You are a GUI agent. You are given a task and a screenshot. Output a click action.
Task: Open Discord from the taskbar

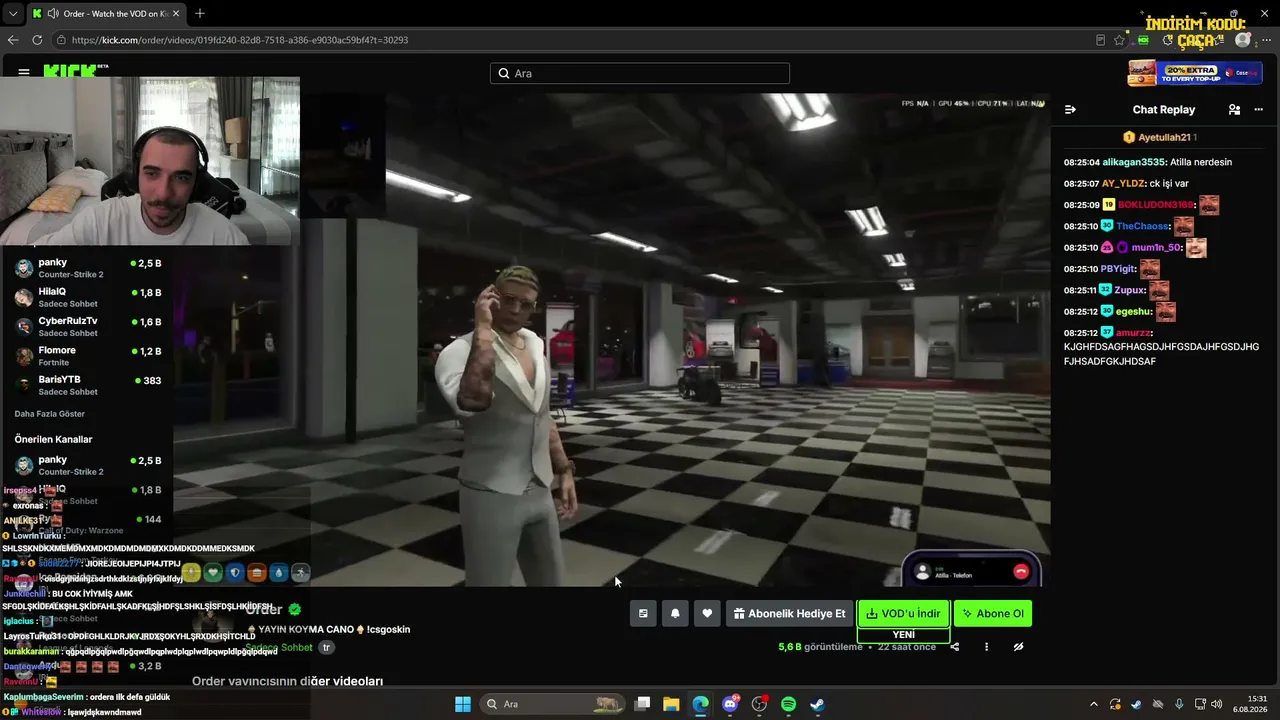[x=730, y=704]
